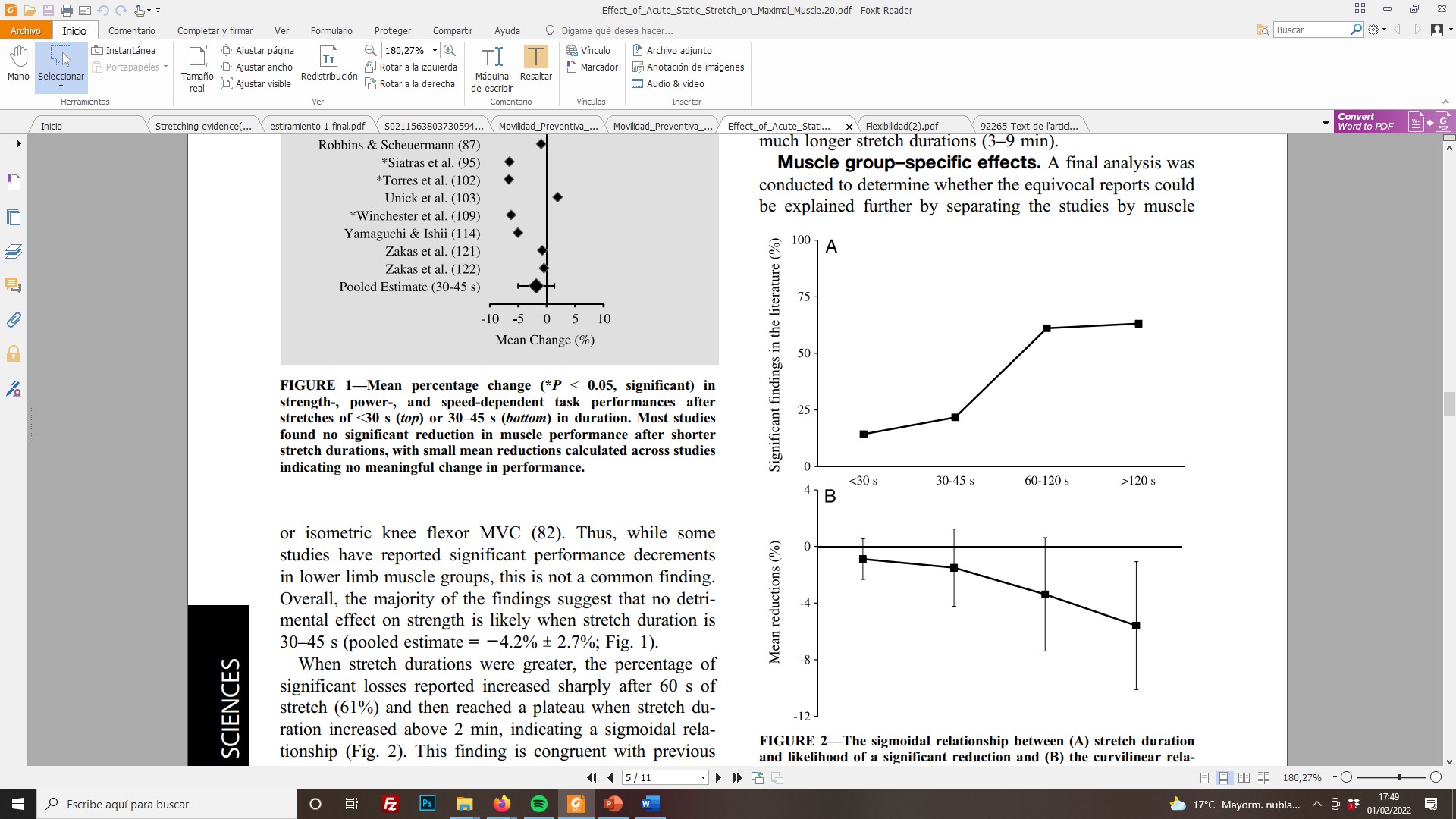Open the pages thumbnail panel in sidebar
This screenshot has height=819, width=1456.
click(14, 218)
